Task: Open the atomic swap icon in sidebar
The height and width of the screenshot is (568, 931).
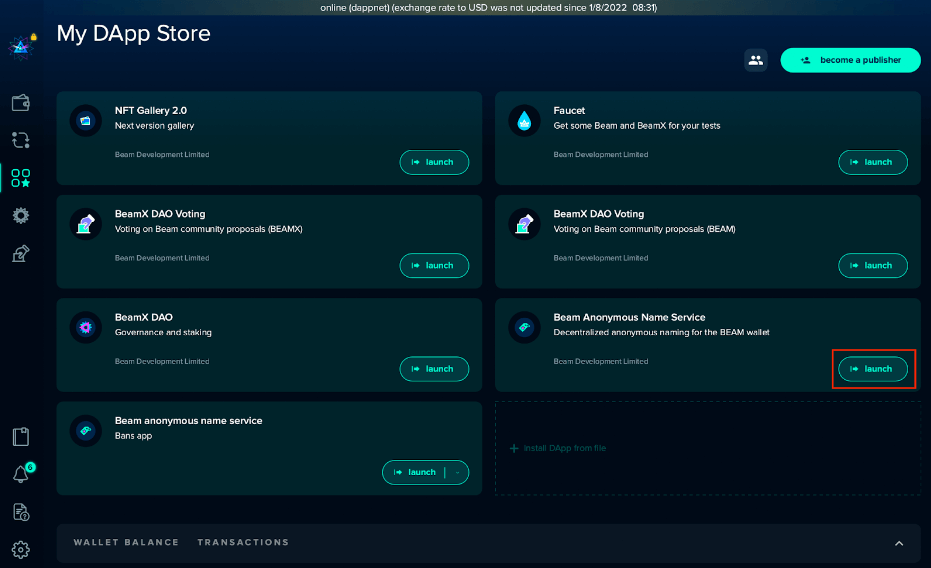Action: pyautogui.click(x=20, y=140)
